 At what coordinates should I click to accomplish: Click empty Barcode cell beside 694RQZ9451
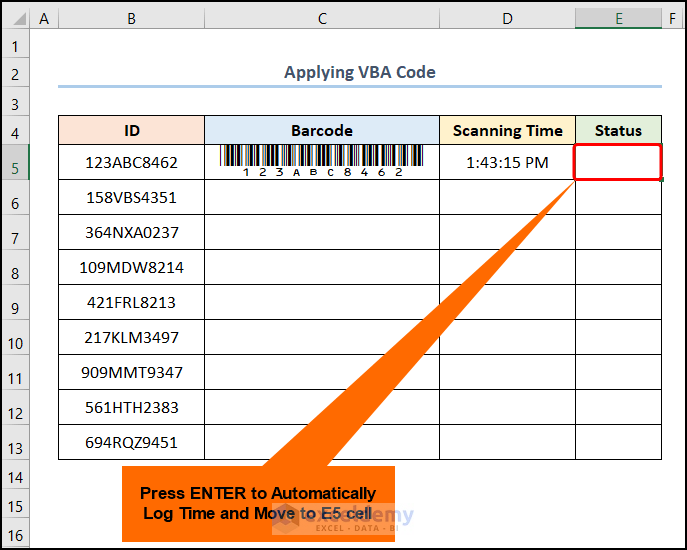pyautogui.click(x=322, y=442)
